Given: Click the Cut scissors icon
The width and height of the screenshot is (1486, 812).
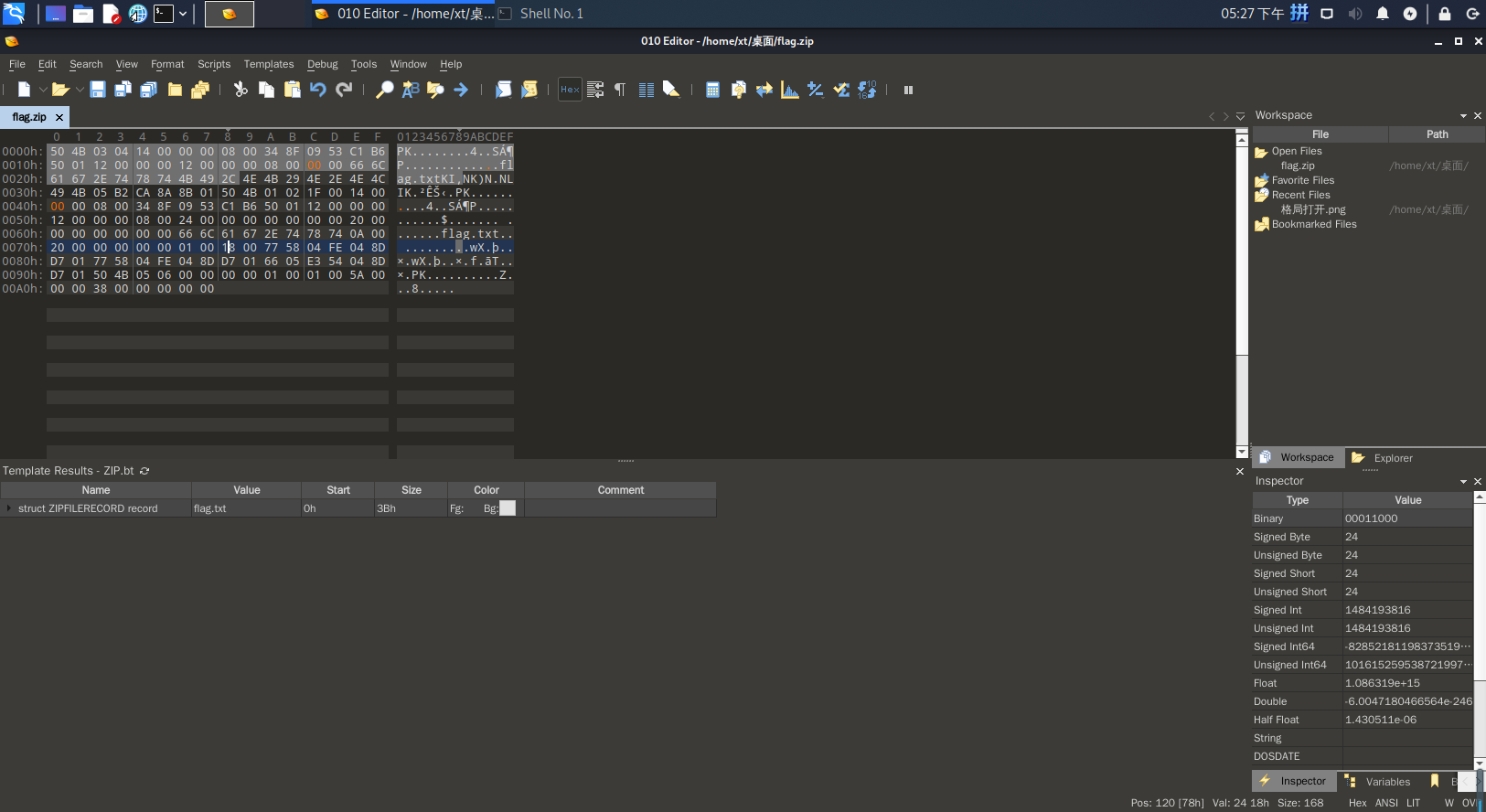Looking at the screenshot, I should point(241,90).
